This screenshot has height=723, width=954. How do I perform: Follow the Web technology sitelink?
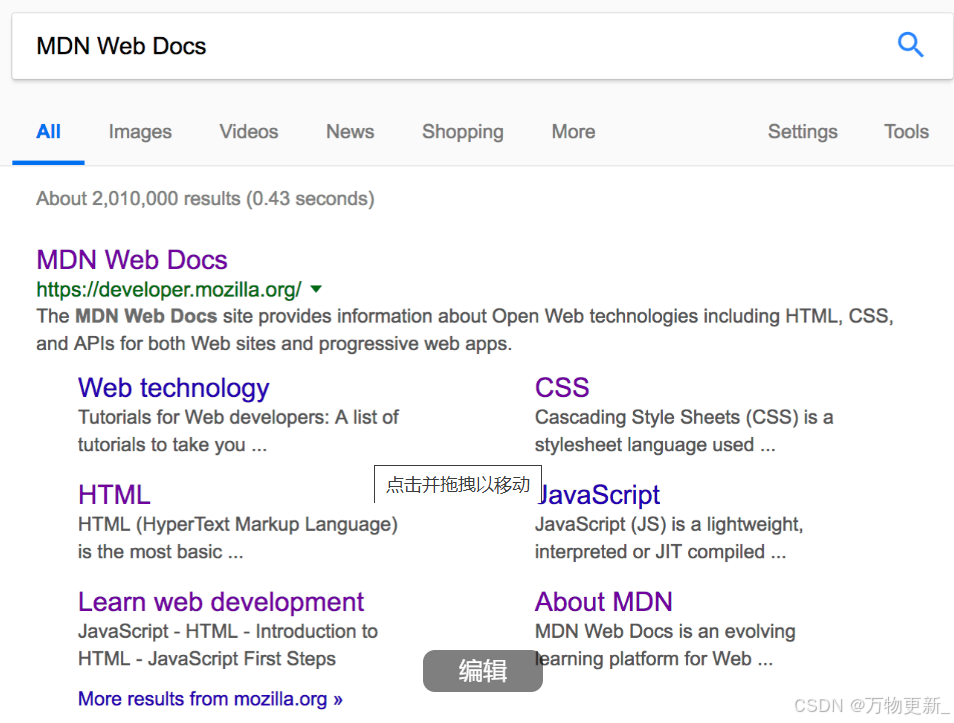click(173, 388)
